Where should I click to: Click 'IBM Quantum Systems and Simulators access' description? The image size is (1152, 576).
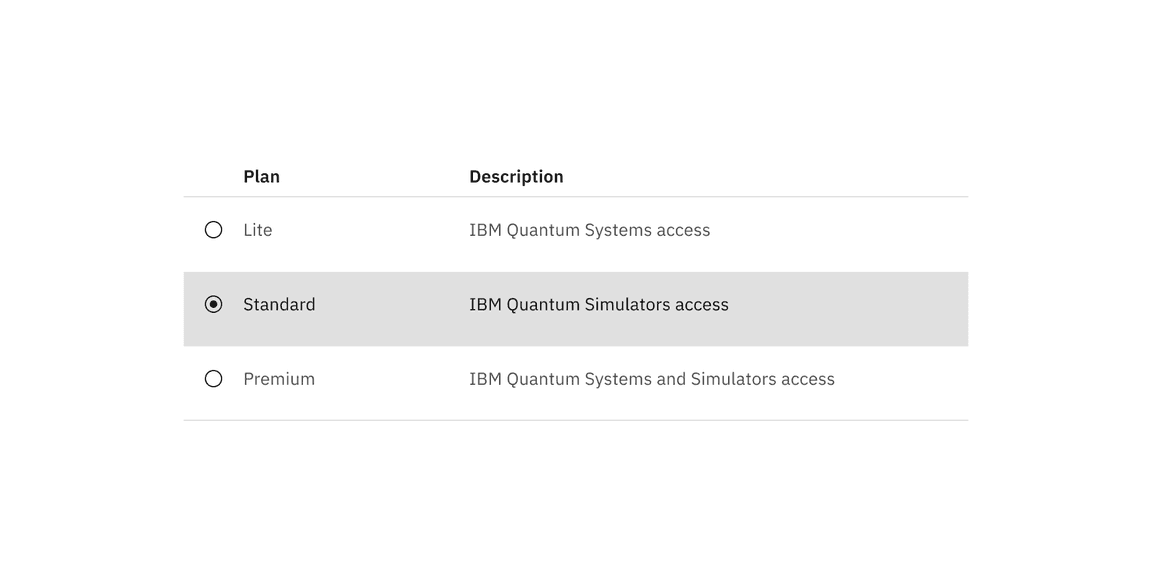coord(652,378)
